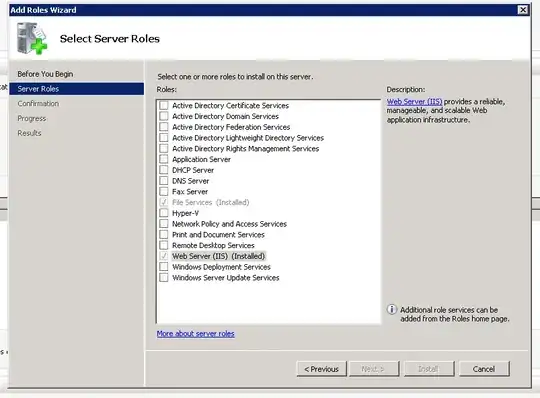Image resolution: width=540 pixels, height=398 pixels.
Task: Select the Progress step in sidebar
Action: click(32, 118)
